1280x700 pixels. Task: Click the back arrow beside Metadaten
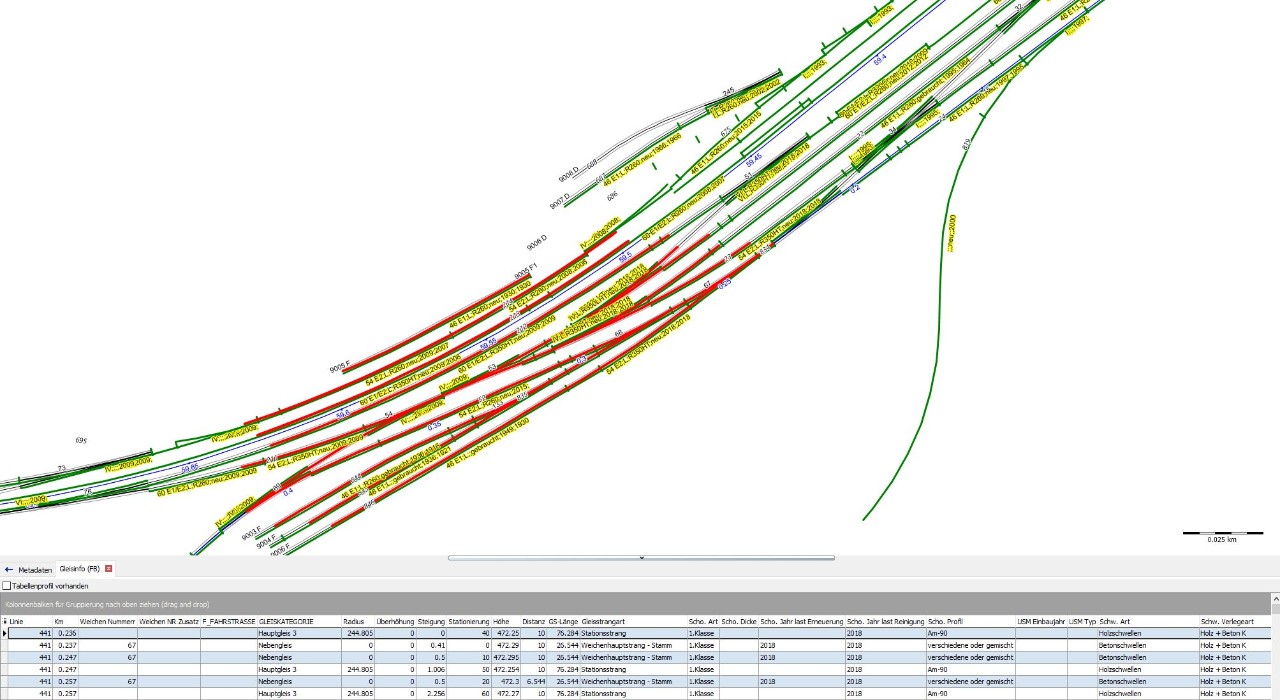point(9,570)
